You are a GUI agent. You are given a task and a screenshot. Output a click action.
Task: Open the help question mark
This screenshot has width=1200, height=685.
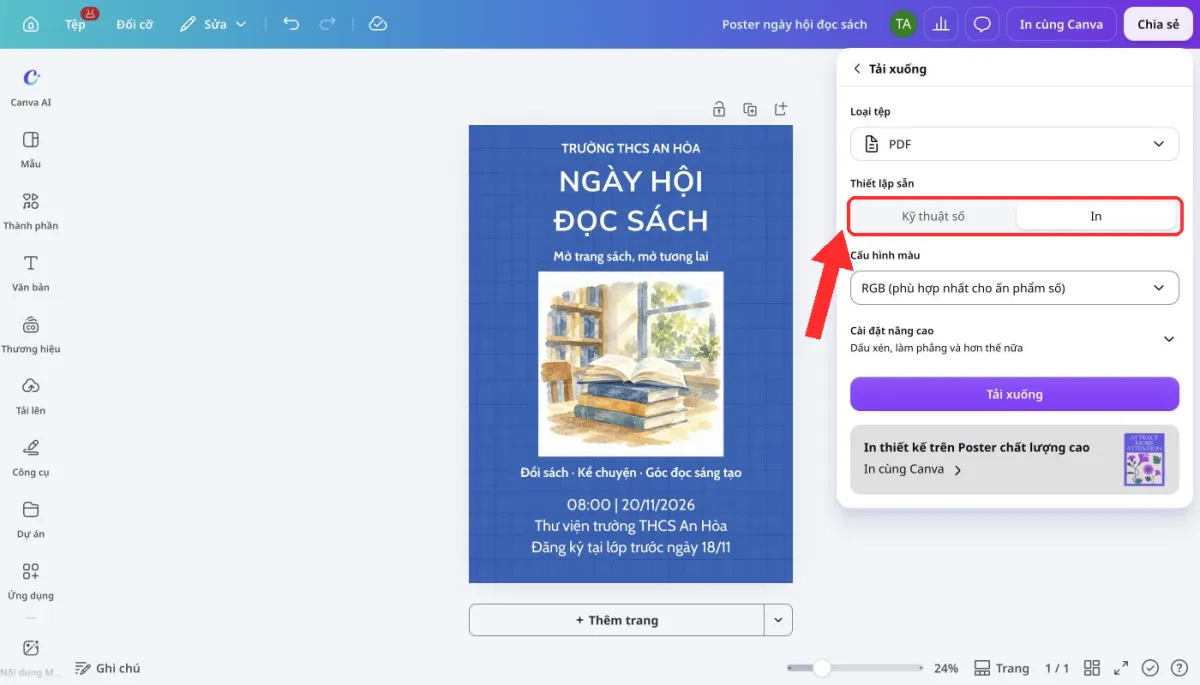coord(1179,668)
